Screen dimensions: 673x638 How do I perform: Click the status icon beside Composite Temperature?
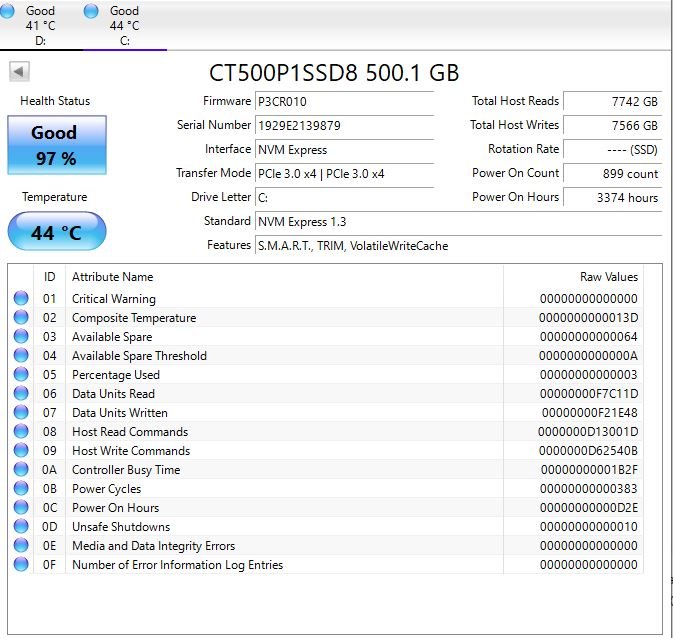[x=21, y=318]
